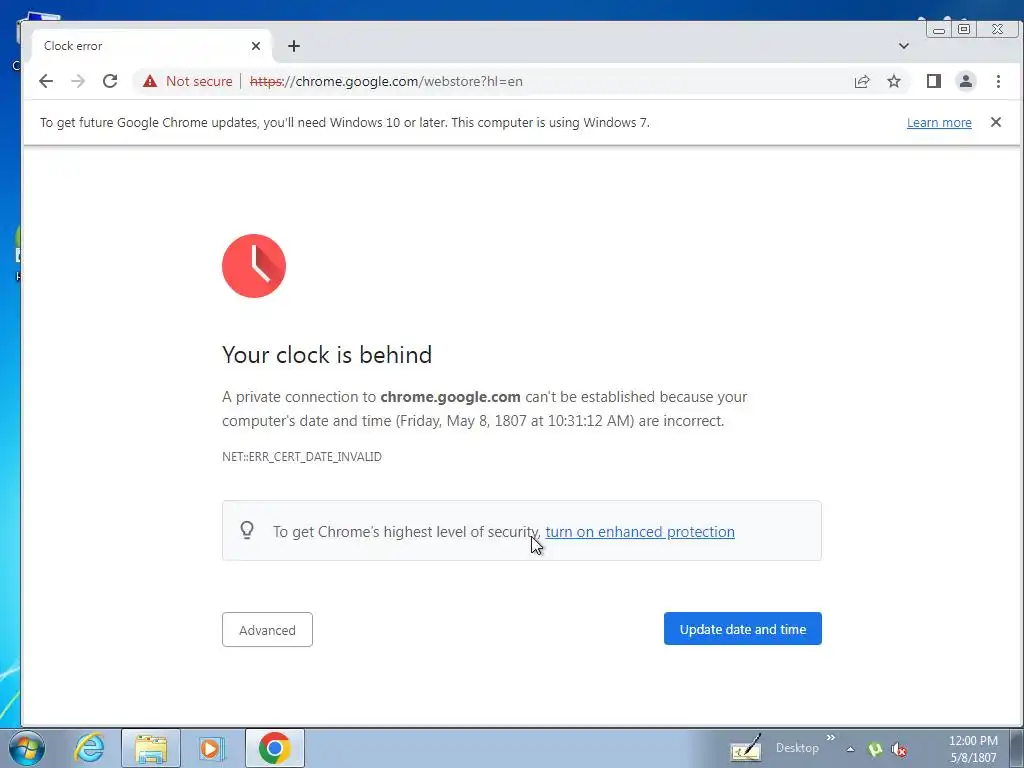
Task: Click the pen input panel tray icon
Action: 746,748
